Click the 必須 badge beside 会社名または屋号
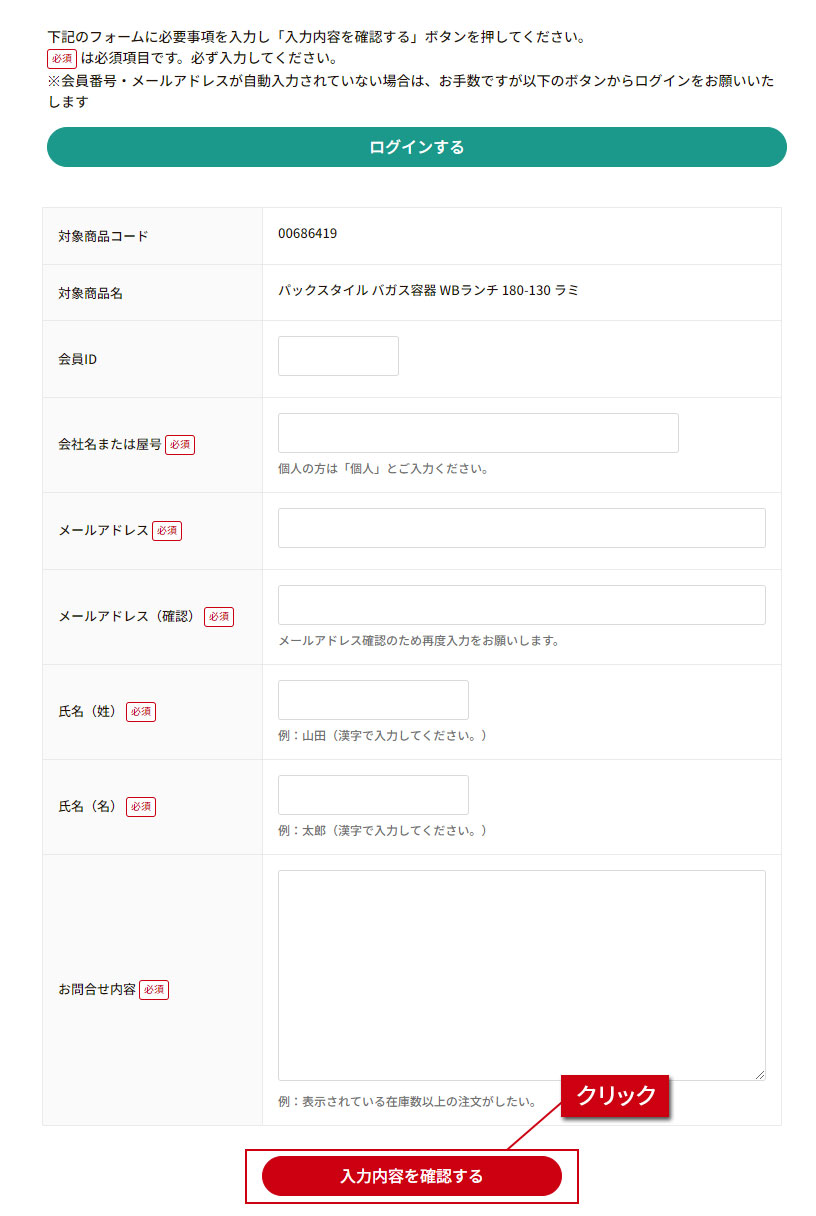 pyautogui.click(x=179, y=445)
